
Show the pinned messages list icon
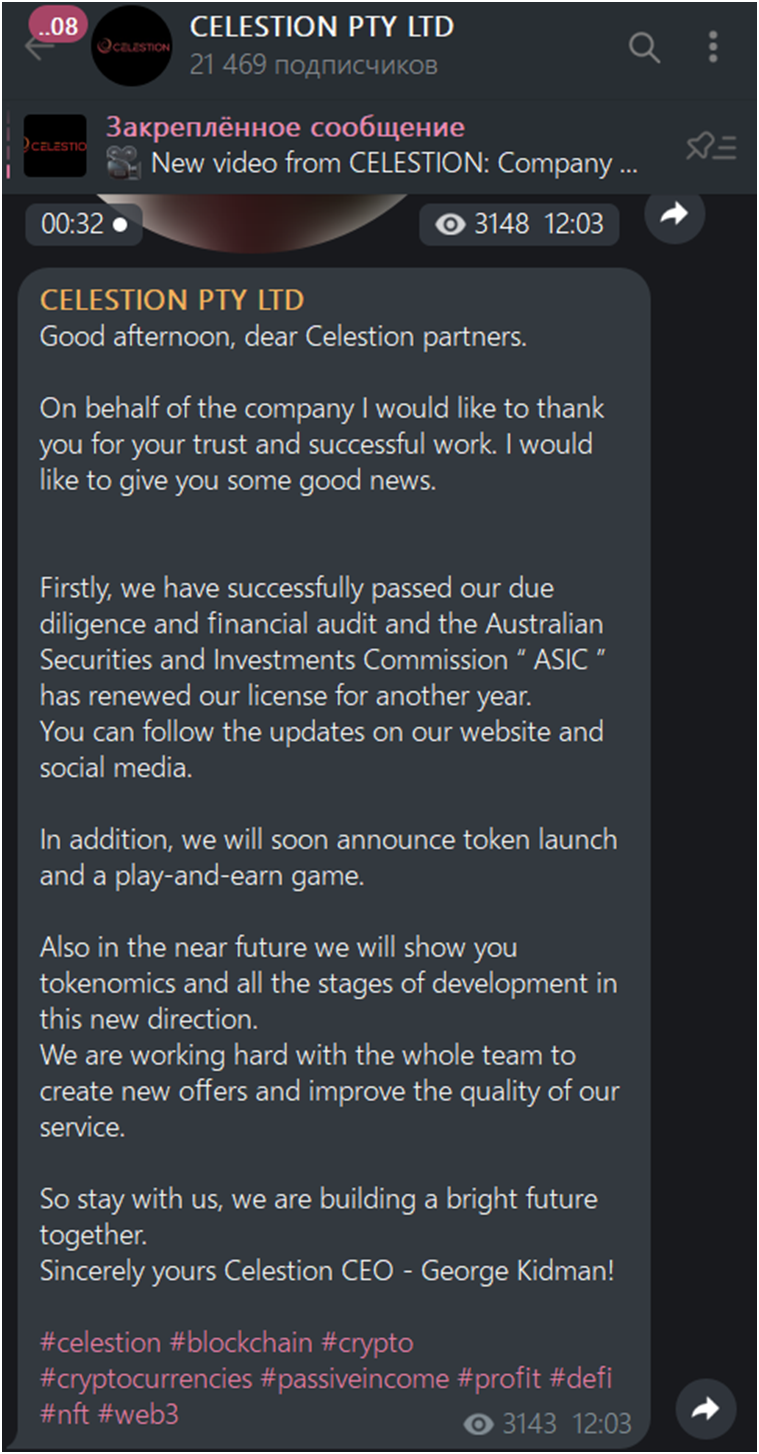tap(711, 147)
